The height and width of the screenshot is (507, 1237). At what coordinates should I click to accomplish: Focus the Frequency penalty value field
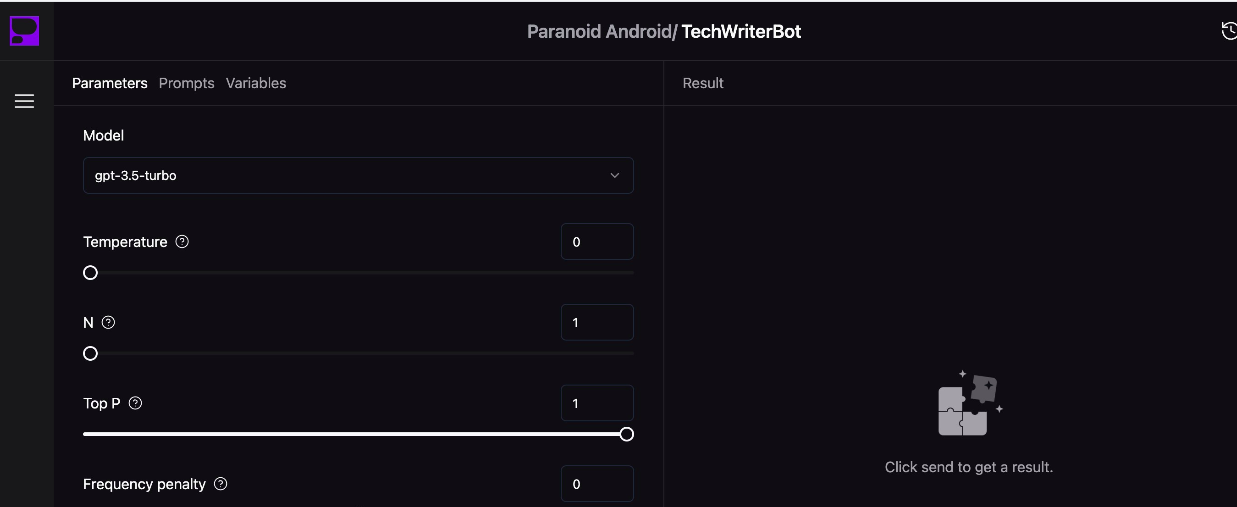click(597, 484)
